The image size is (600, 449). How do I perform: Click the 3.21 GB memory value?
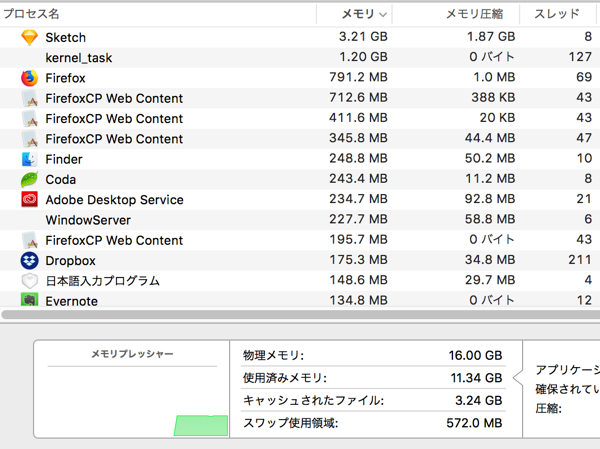click(x=363, y=37)
